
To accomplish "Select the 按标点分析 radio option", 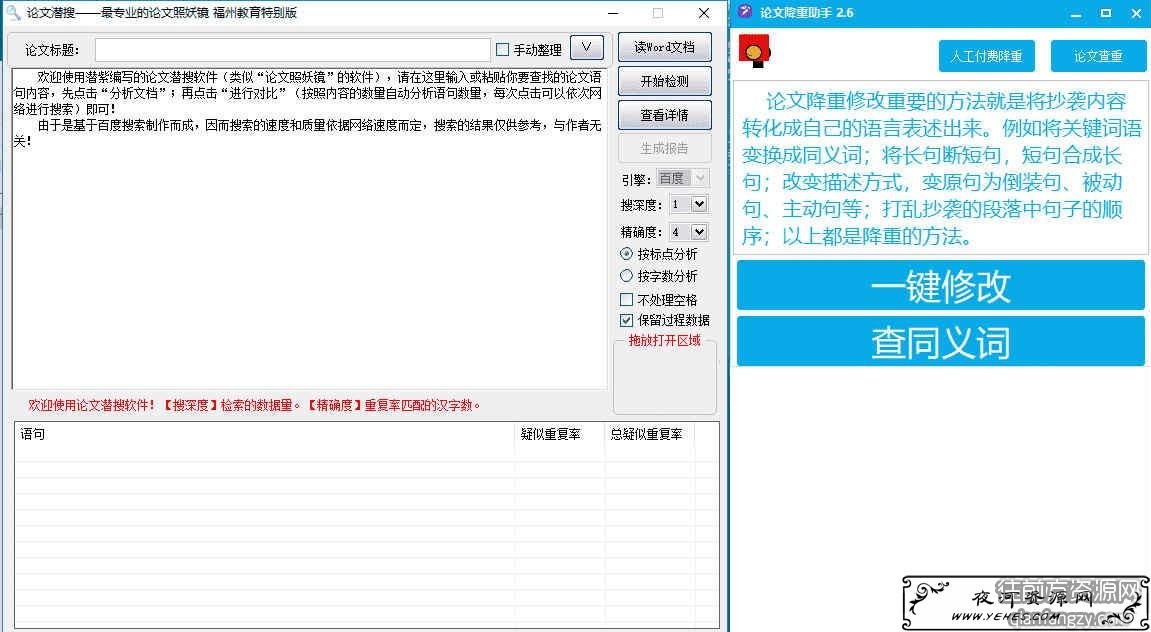I will point(626,254).
